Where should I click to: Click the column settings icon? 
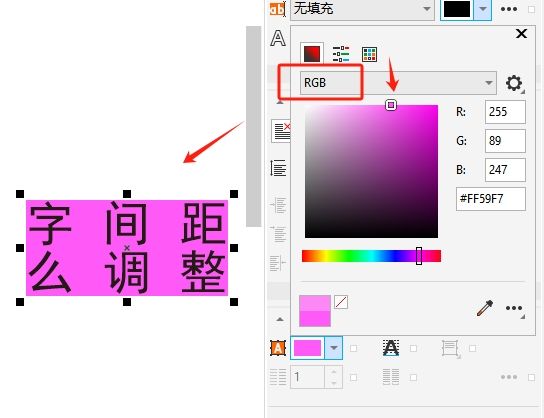(391, 377)
